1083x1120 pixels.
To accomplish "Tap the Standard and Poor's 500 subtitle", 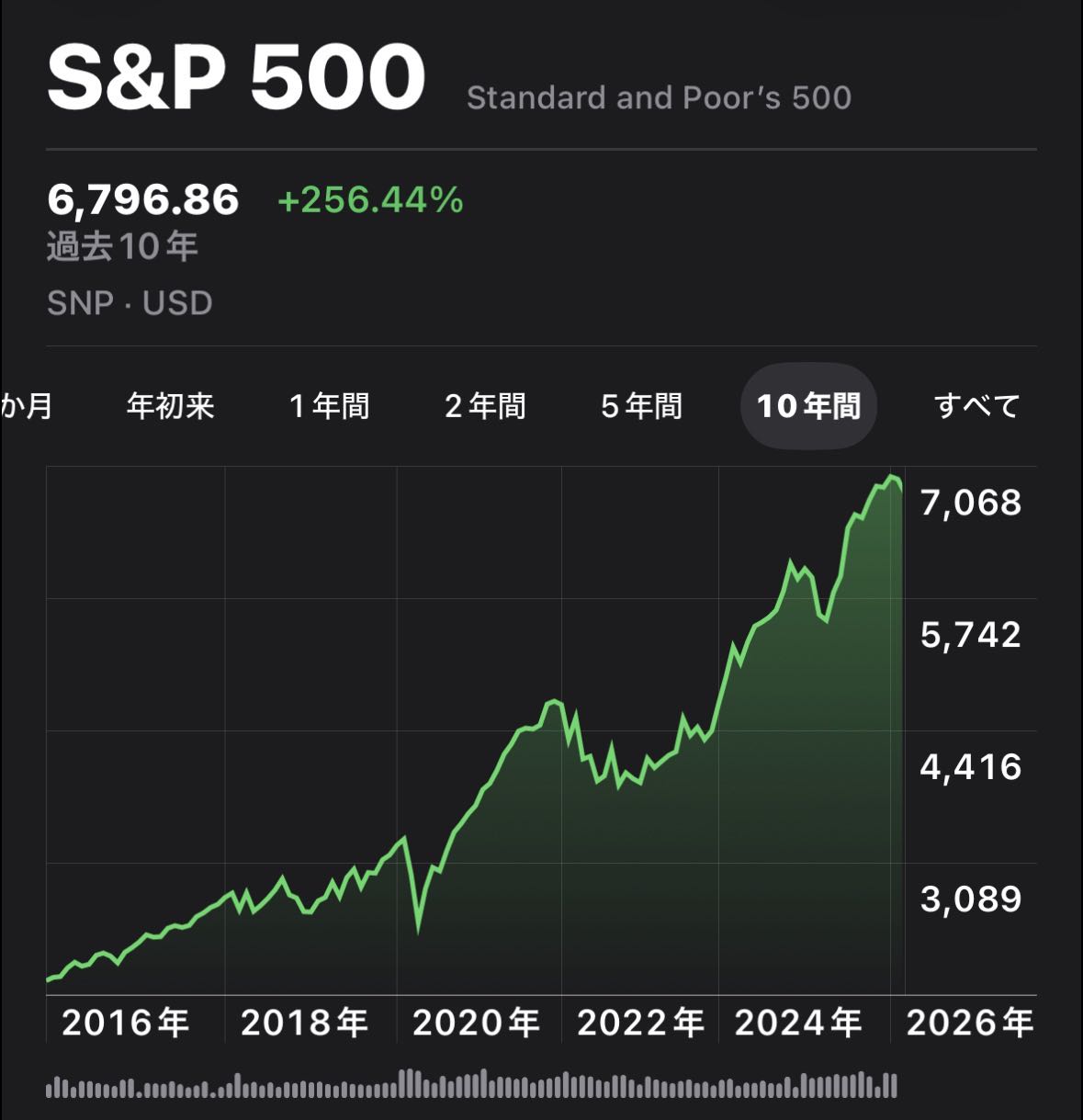I will point(659,97).
